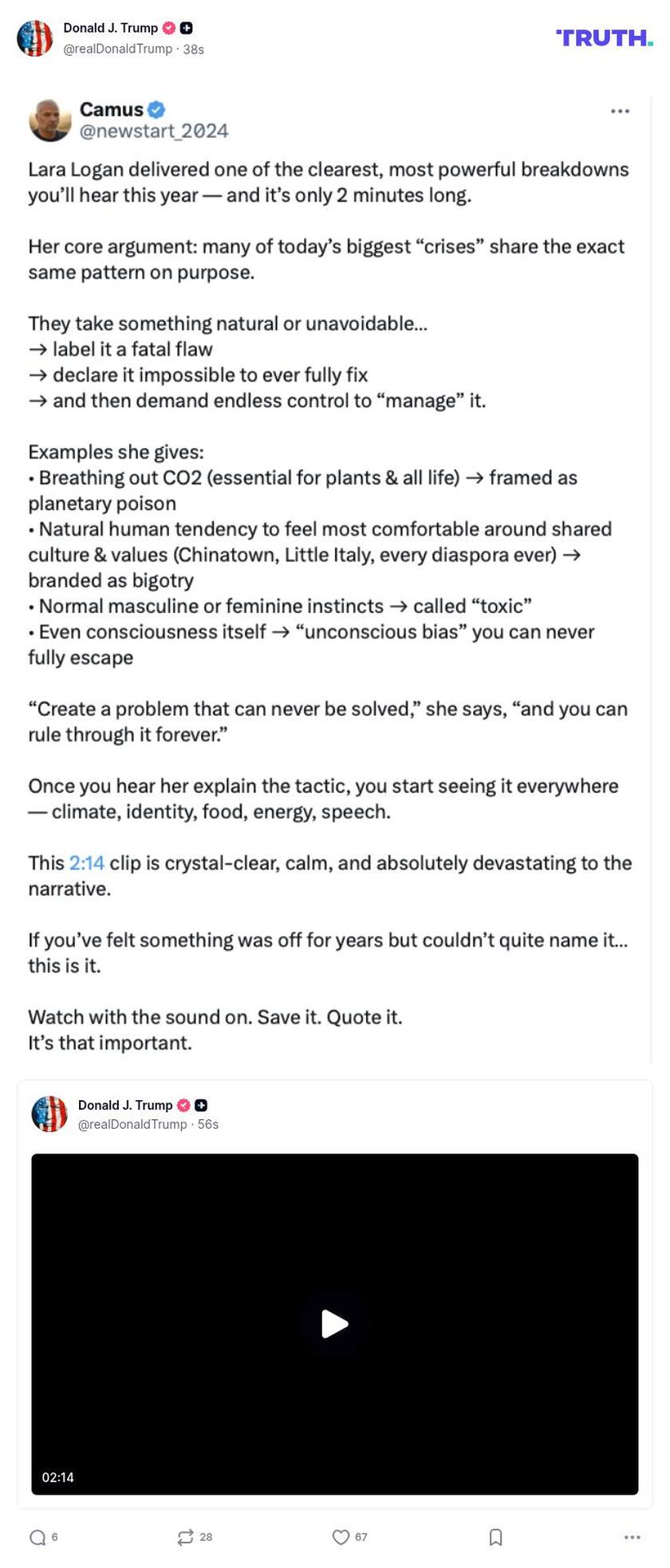Click the quoted post's flag avatar
670x1568 pixels.
[x=49, y=1114]
